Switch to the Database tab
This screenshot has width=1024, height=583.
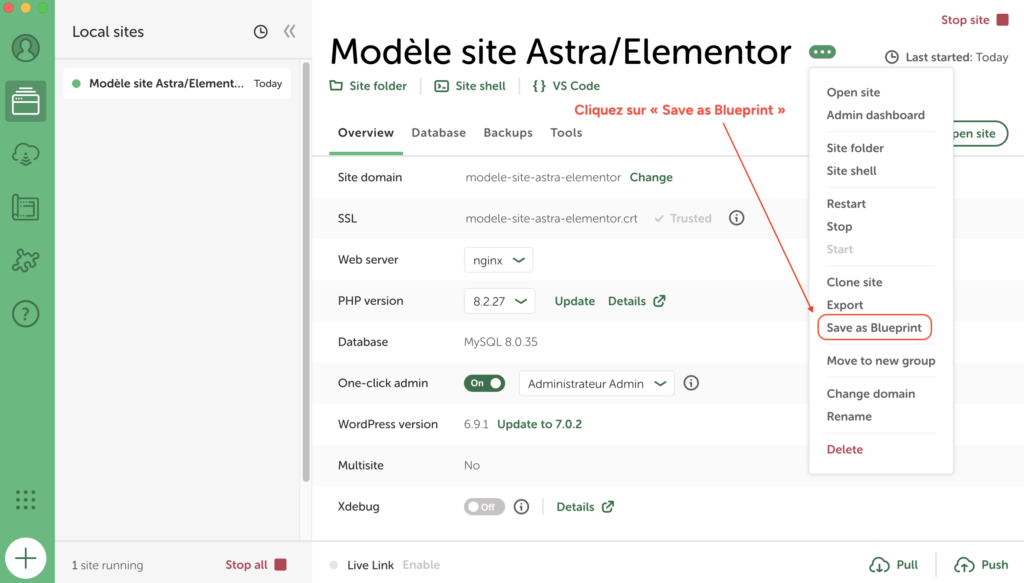[439, 133]
